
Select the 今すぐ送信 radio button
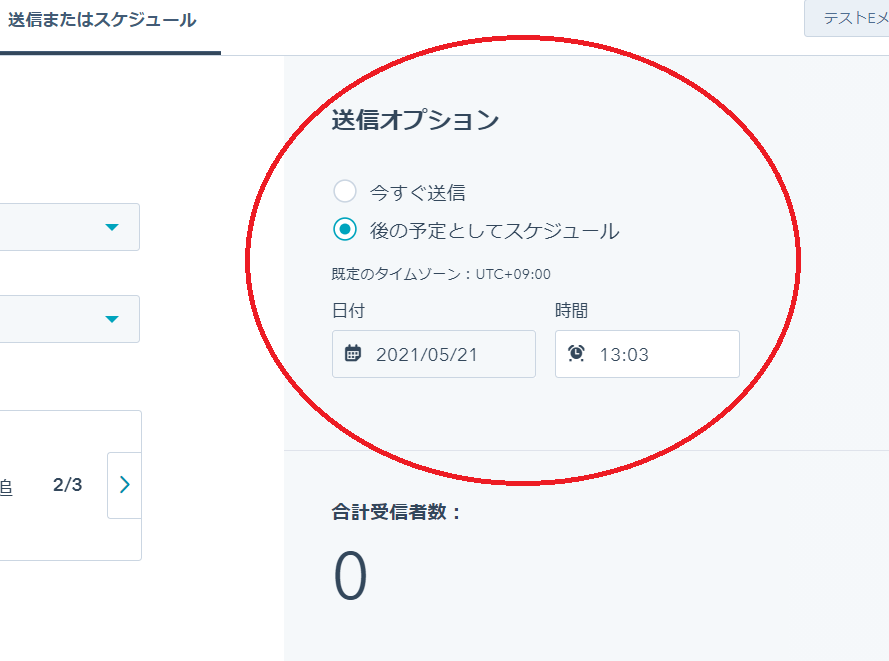point(345,192)
